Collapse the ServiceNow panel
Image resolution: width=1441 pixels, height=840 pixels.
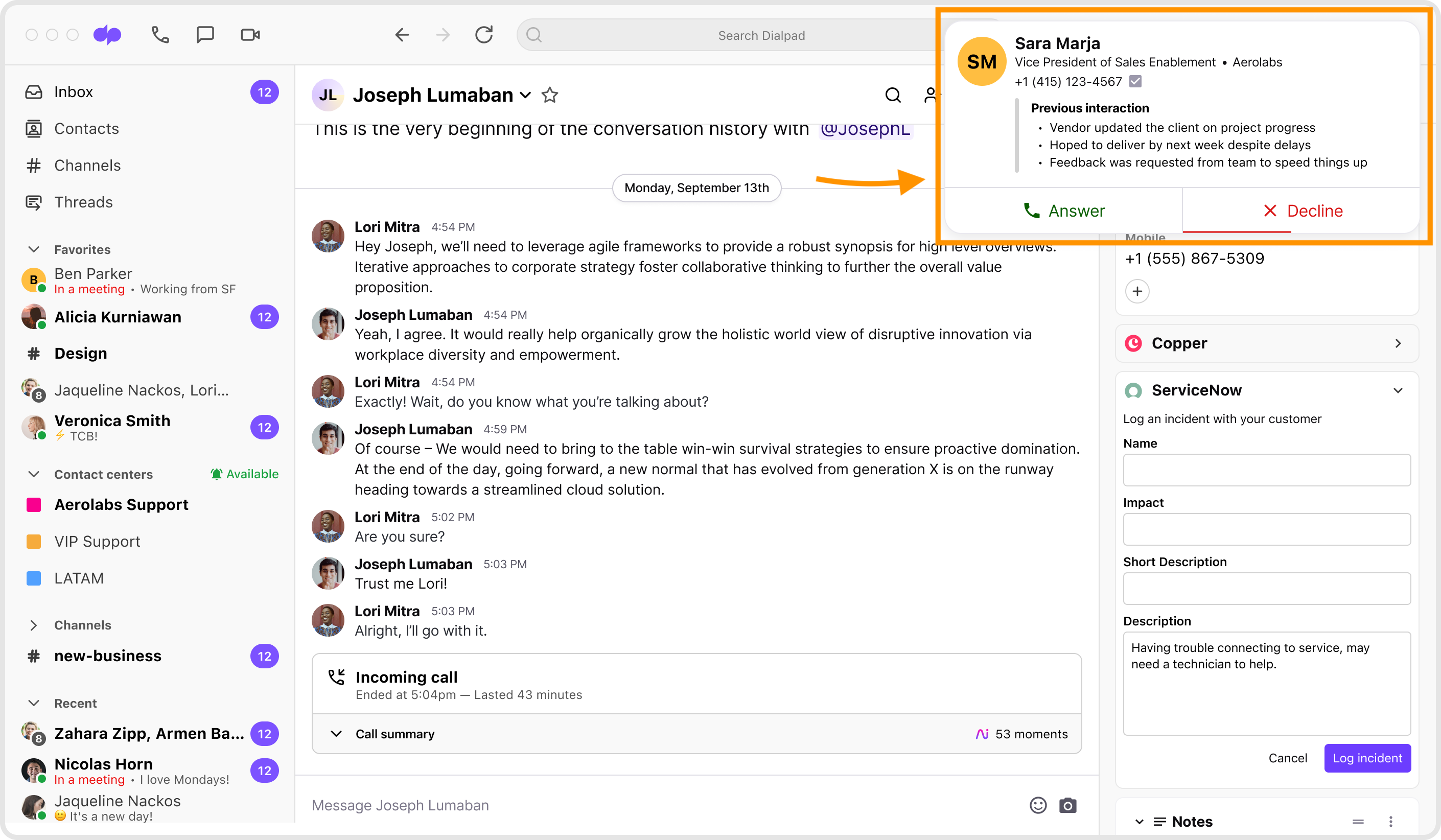[1398, 390]
